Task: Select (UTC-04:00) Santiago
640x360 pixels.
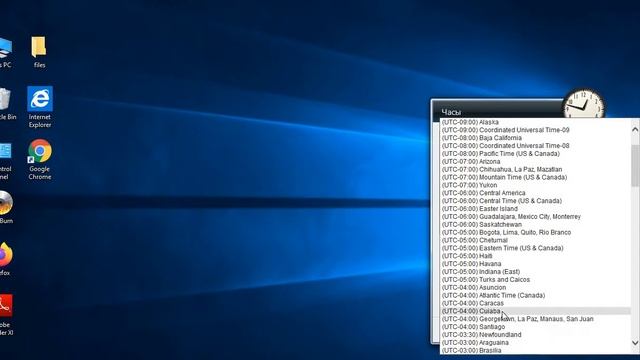Action: coord(535,327)
